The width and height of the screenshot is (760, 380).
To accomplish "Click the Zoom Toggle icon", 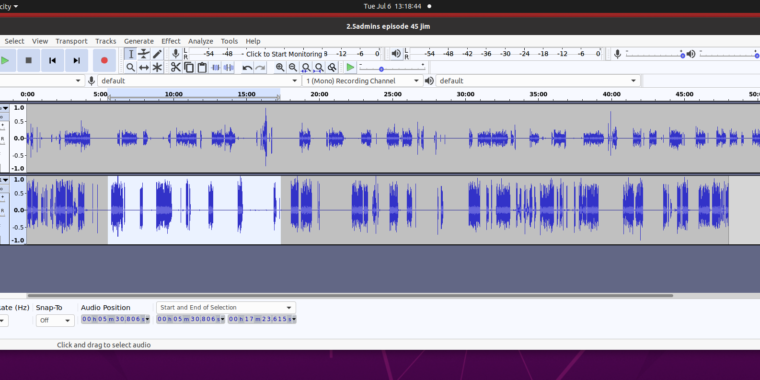I will click(x=332, y=67).
